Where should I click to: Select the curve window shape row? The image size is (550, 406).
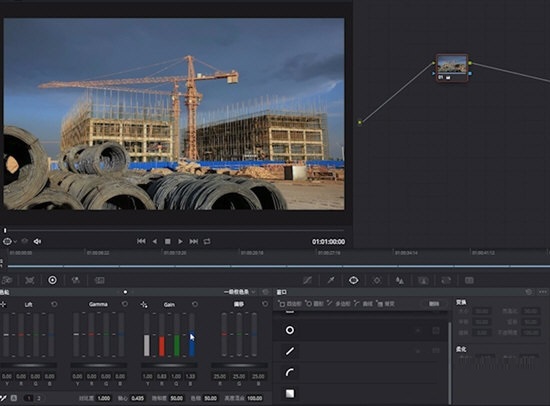point(360,372)
